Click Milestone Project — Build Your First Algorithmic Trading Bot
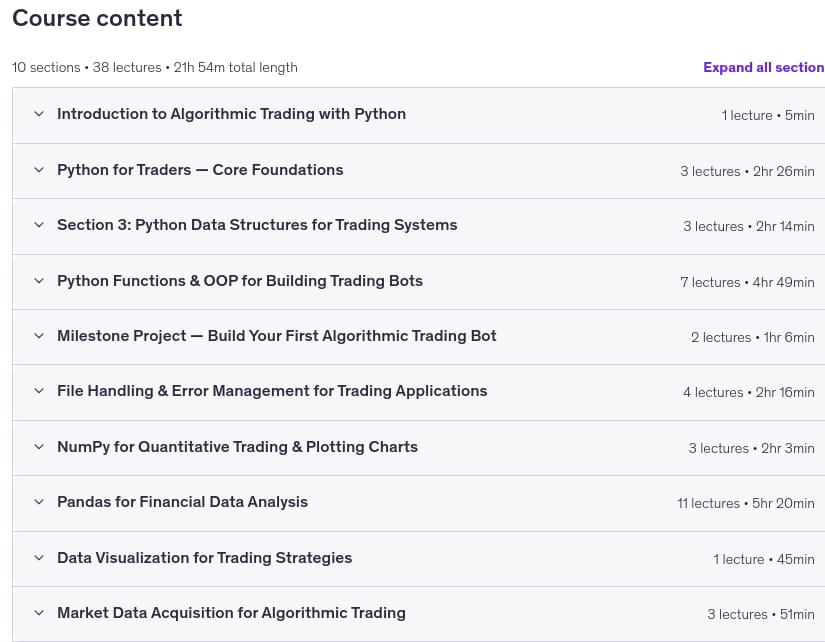 click(x=277, y=336)
